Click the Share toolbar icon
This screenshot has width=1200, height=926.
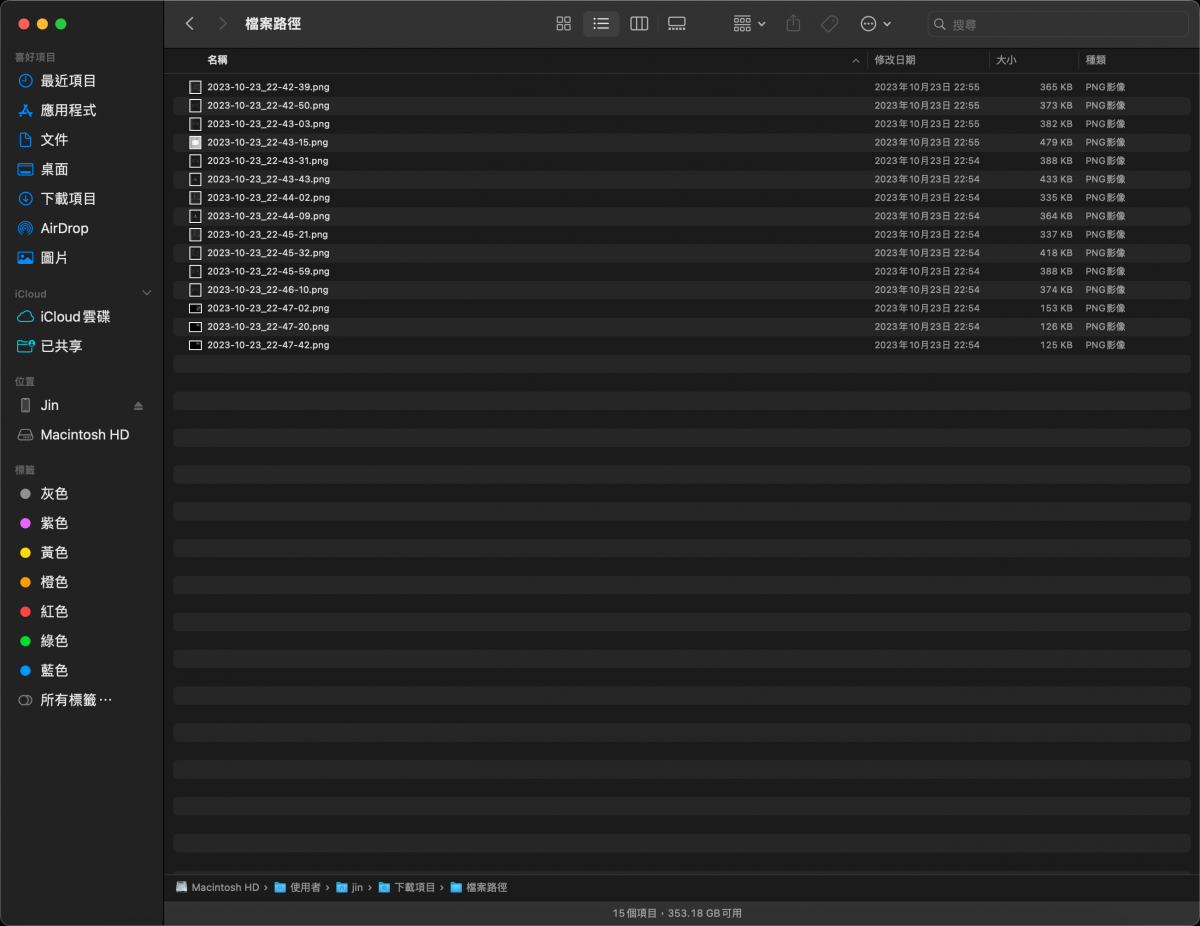pos(793,23)
